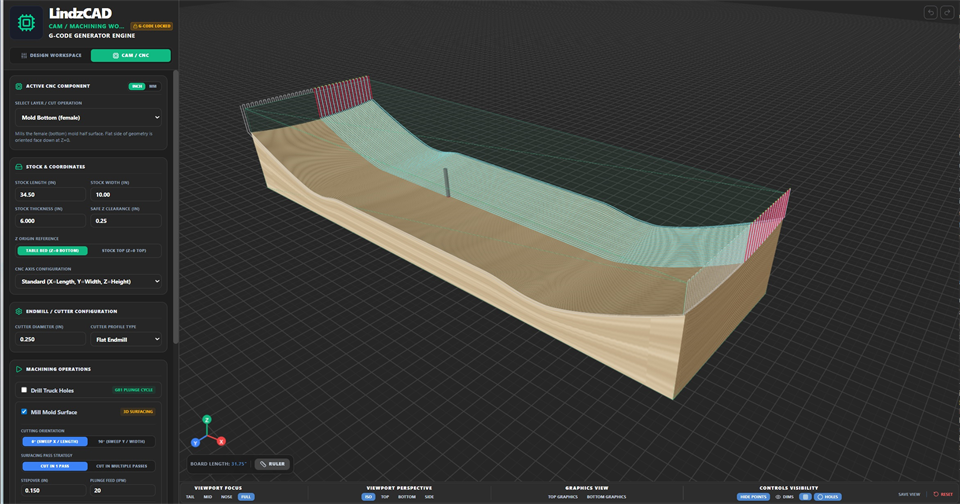Click the 3D Surfacing tag
Viewport: 960px width, 504px height.
point(138,412)
